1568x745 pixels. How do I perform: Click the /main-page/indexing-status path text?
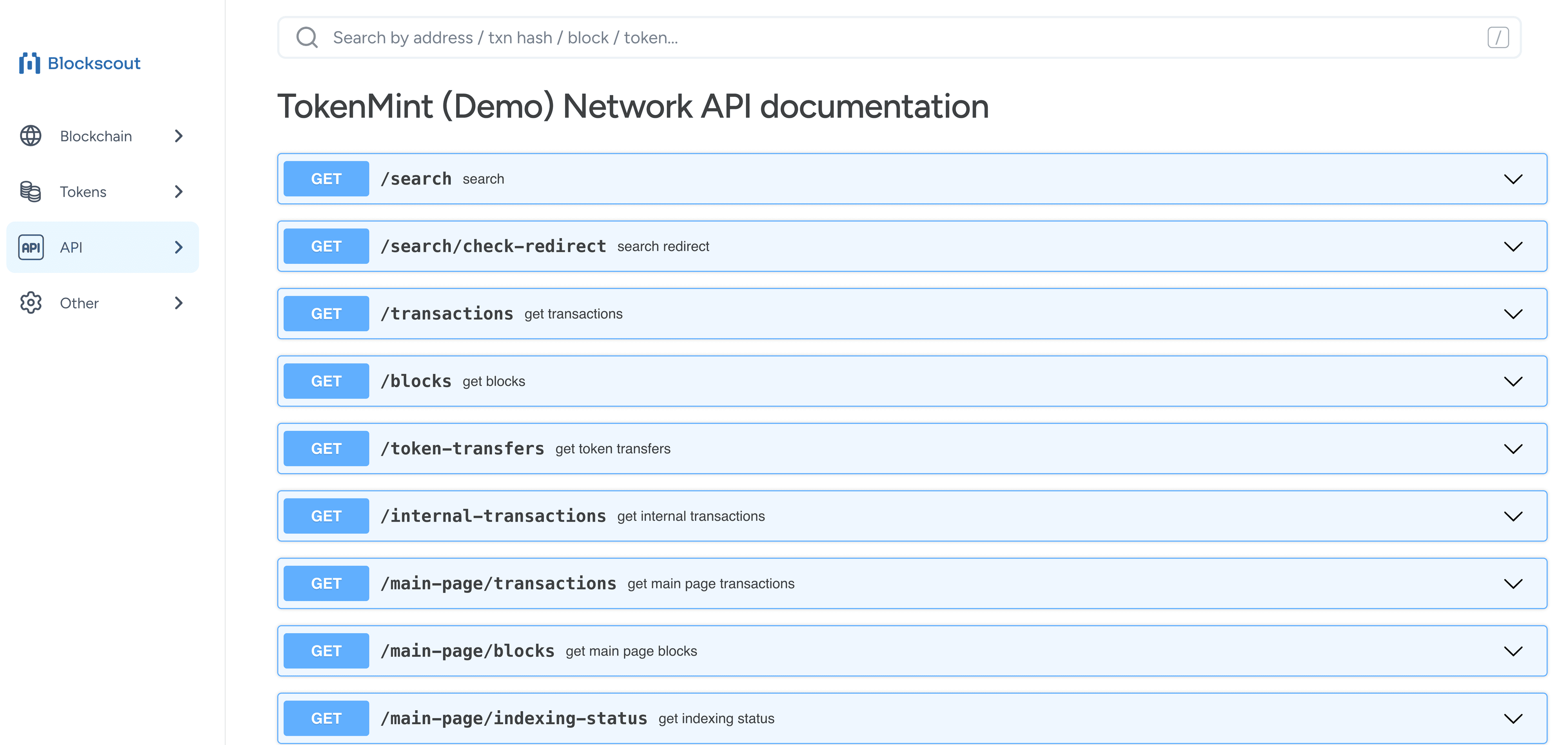click(x=514, y=719)
